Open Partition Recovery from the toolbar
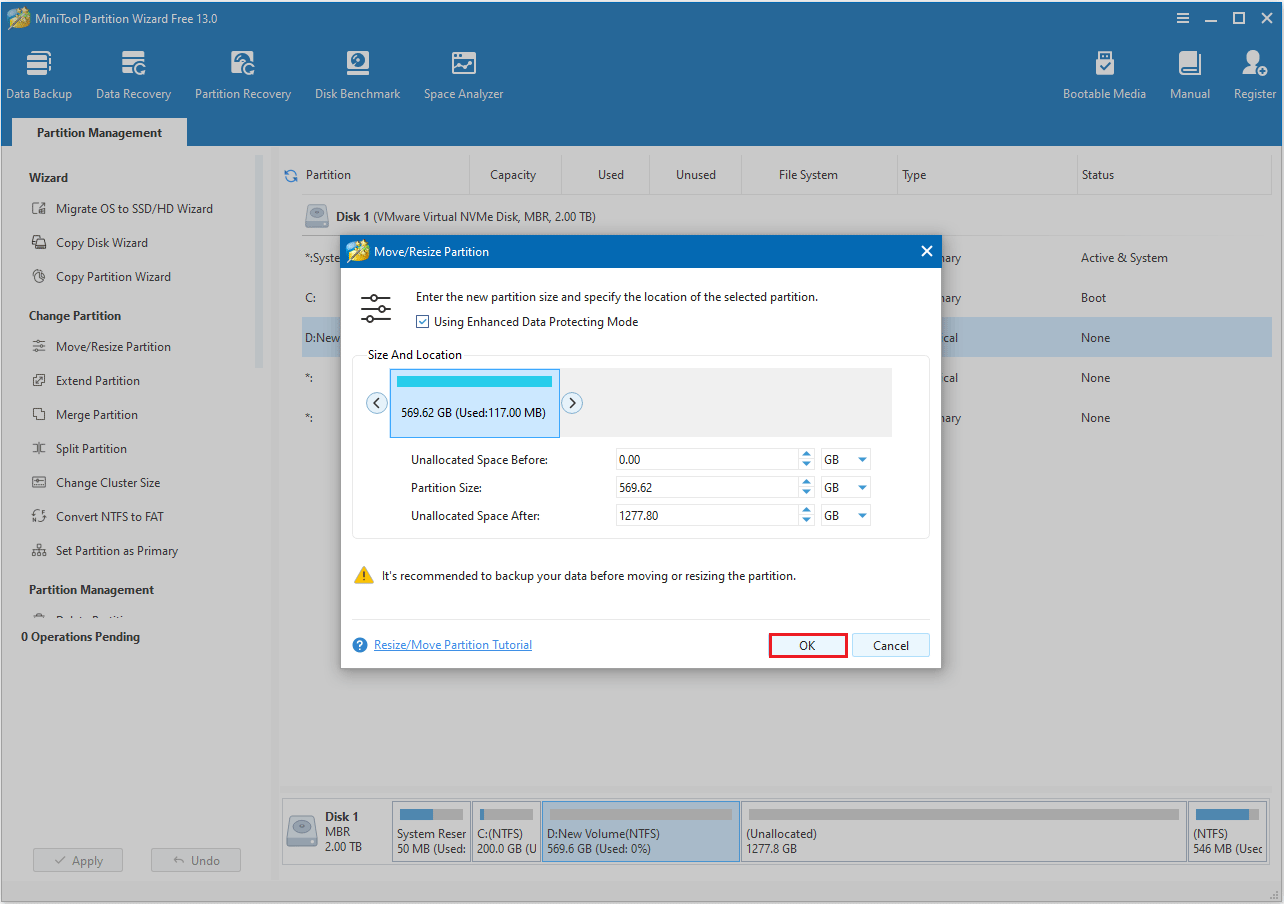This screenshot has width=1284, height=904. pyautogui.click(x=243, y=75)
